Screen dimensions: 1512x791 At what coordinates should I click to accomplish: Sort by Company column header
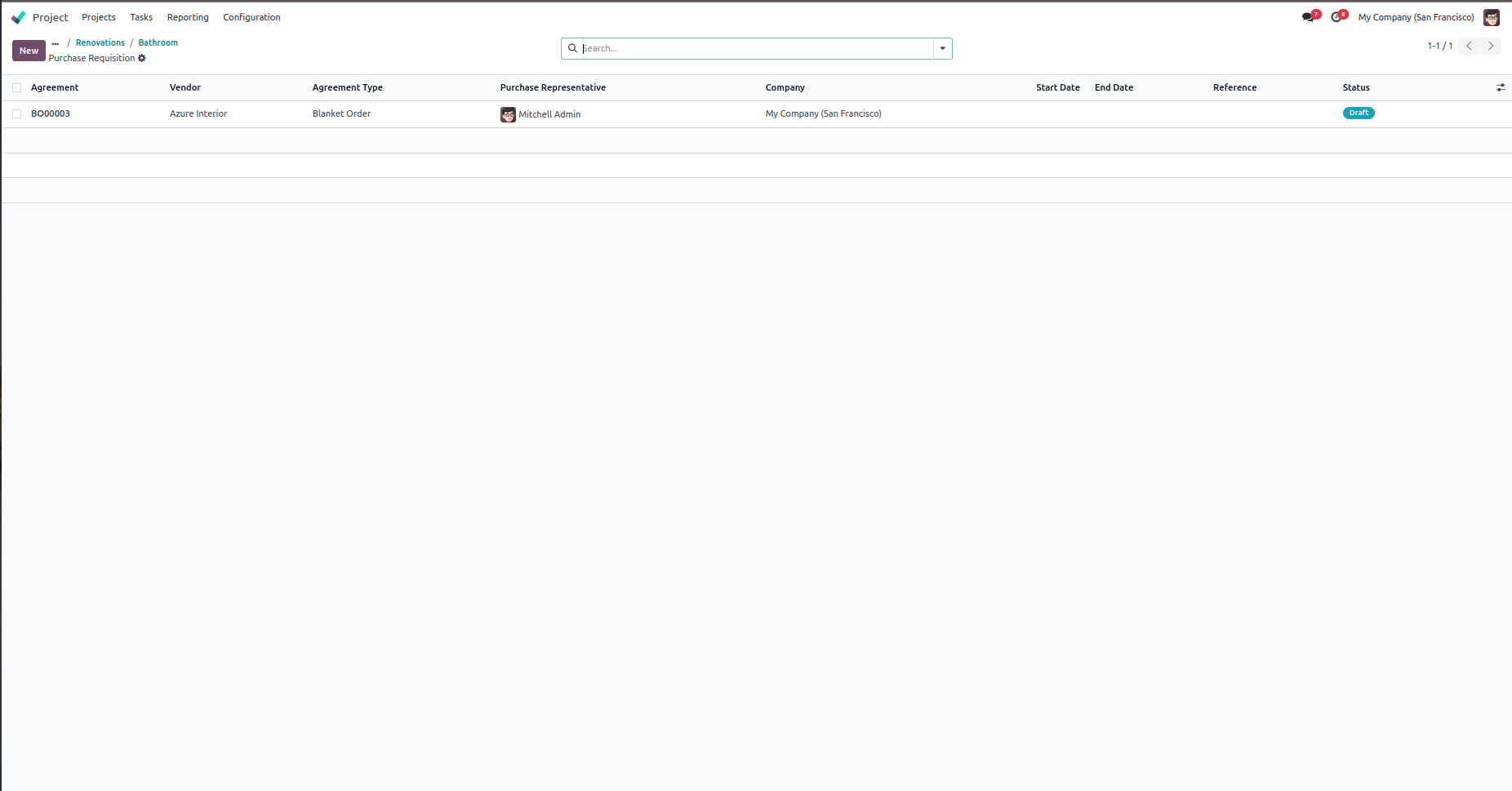pyautogui.click(x=785, y=87)
